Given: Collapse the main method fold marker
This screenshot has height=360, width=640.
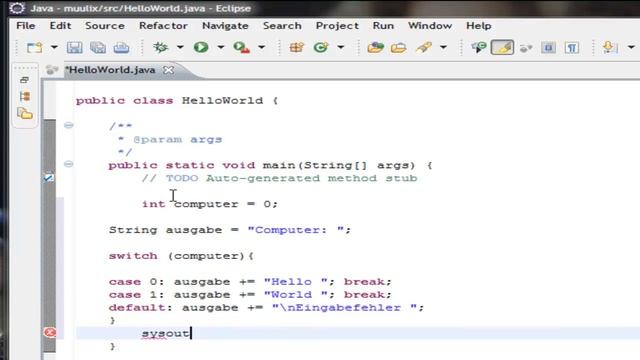Looking at the screenshot, I should coord(69,164).
